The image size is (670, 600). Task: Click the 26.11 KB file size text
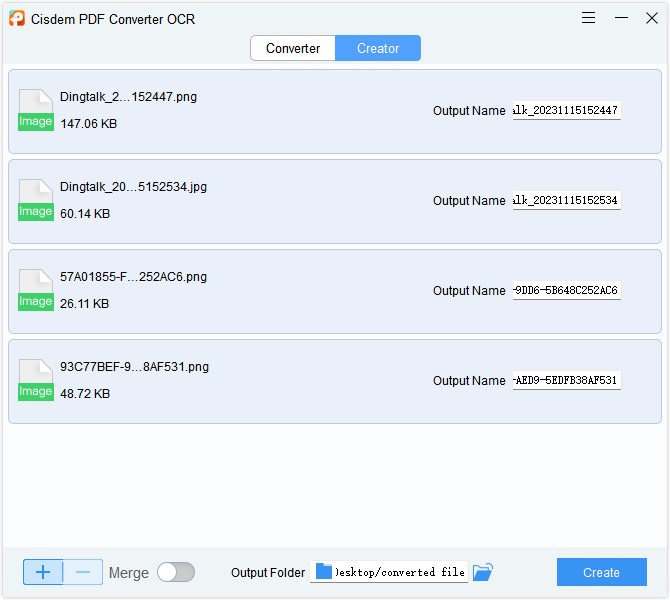coord(85,304)
